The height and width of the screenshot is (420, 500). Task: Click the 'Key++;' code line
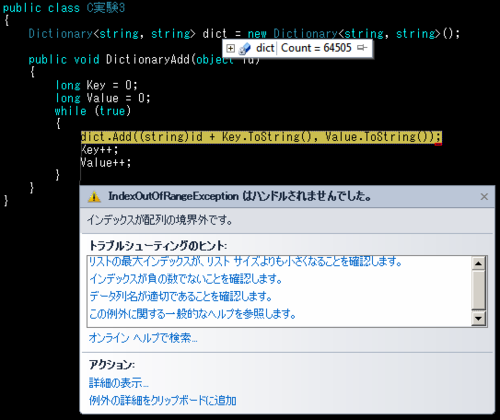pyautogui.click(x=99, y=150)
